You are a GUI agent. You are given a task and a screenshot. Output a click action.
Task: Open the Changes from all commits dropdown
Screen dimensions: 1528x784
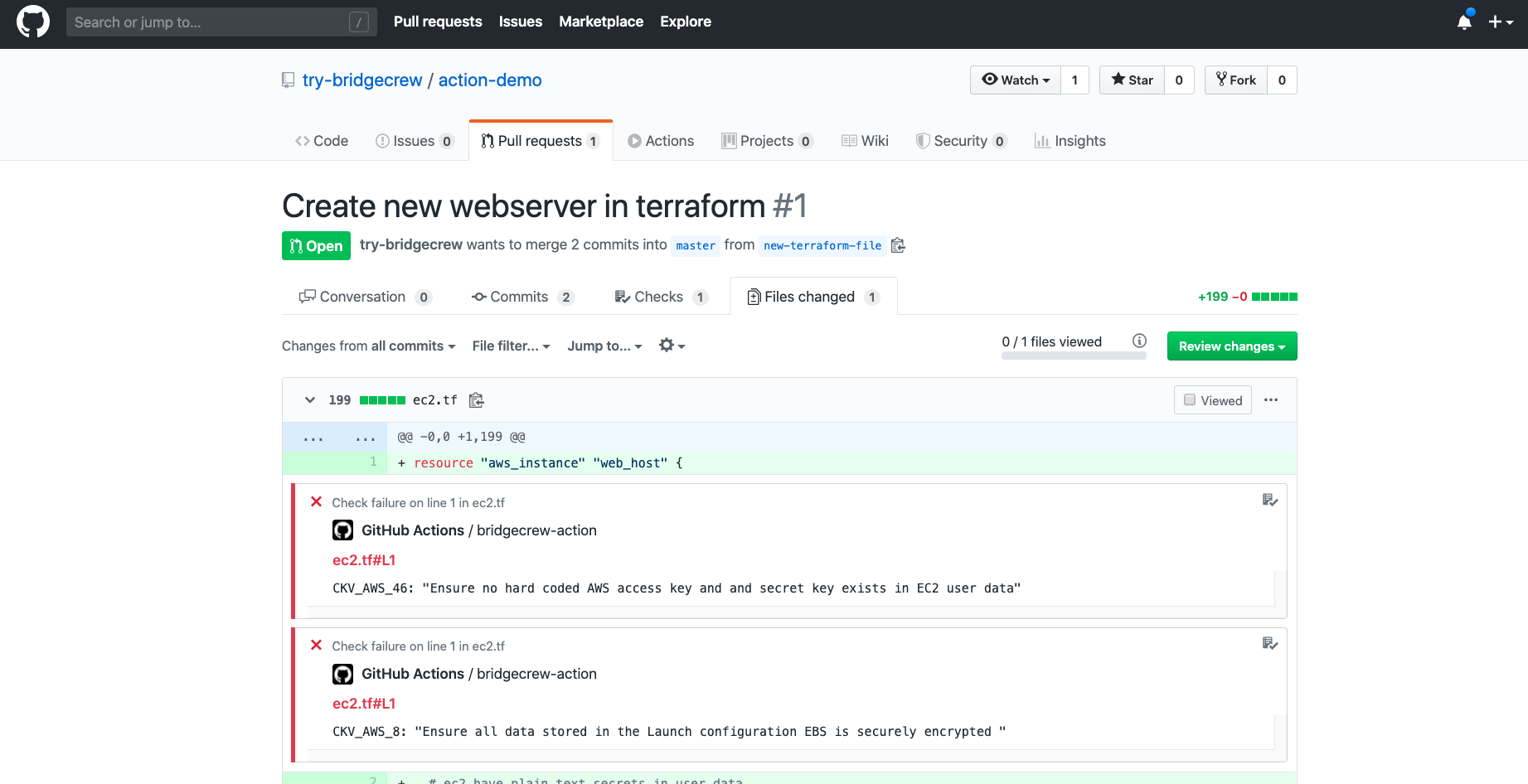click(369, 346)
